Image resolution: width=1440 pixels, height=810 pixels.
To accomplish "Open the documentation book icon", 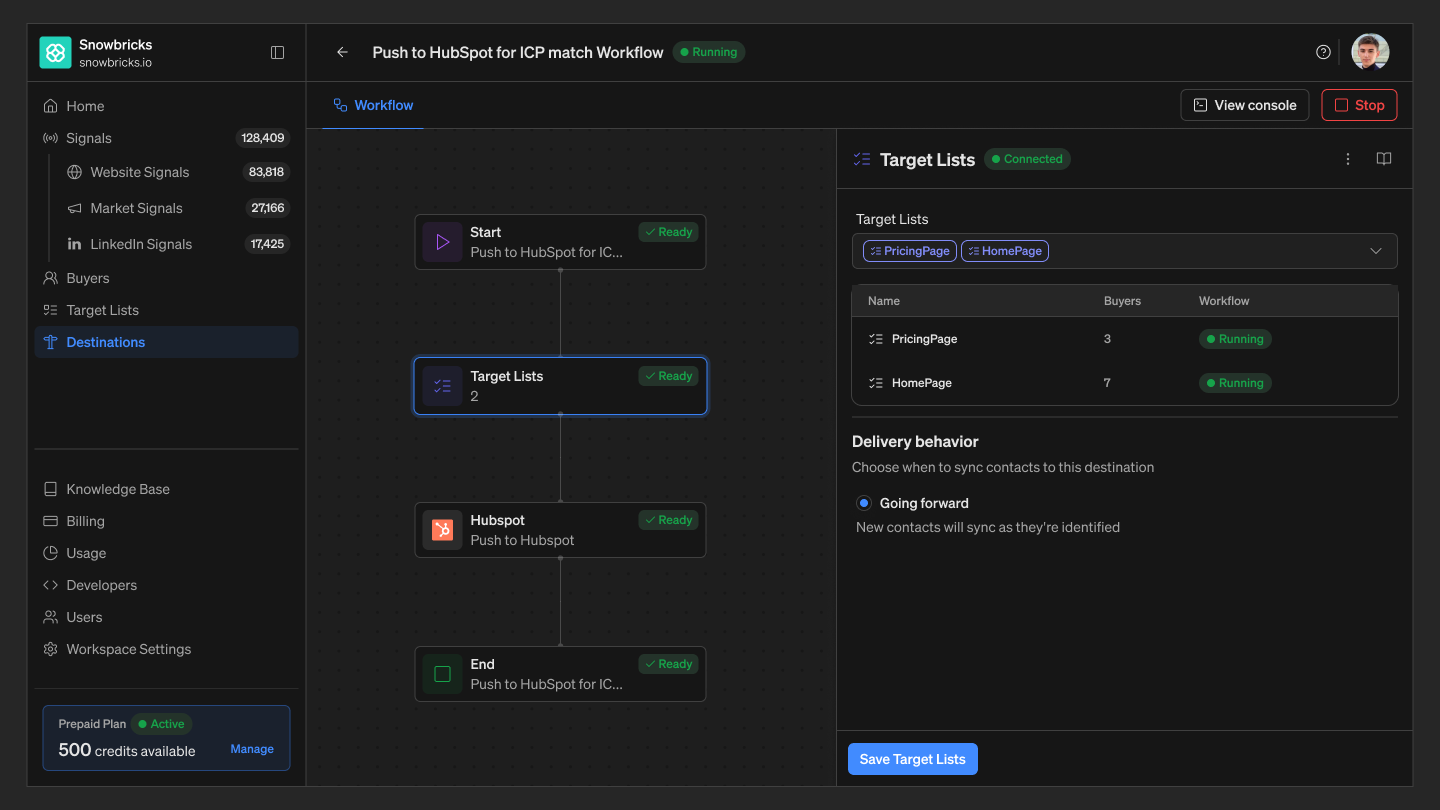I will [1384, 159].
